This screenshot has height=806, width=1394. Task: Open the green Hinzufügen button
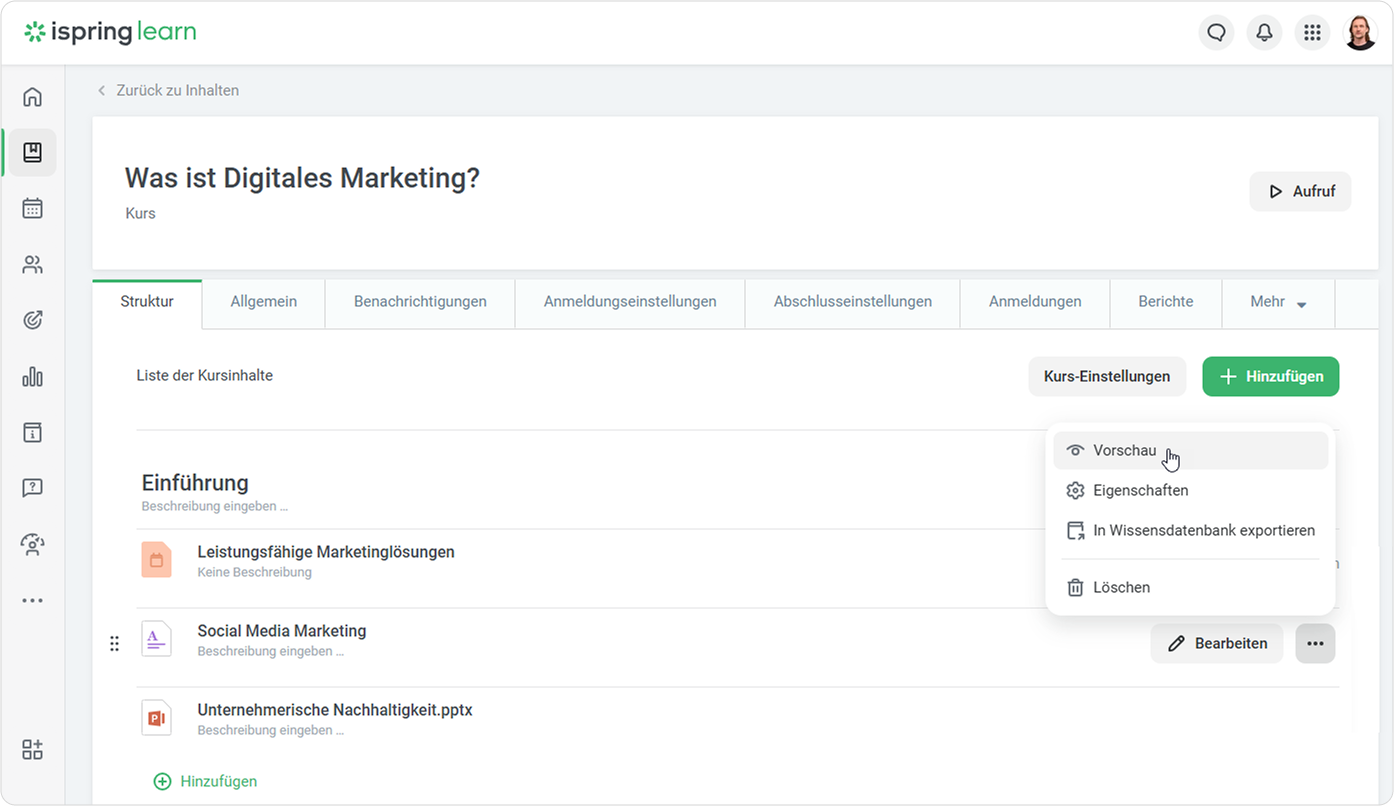pos(1270,377)
